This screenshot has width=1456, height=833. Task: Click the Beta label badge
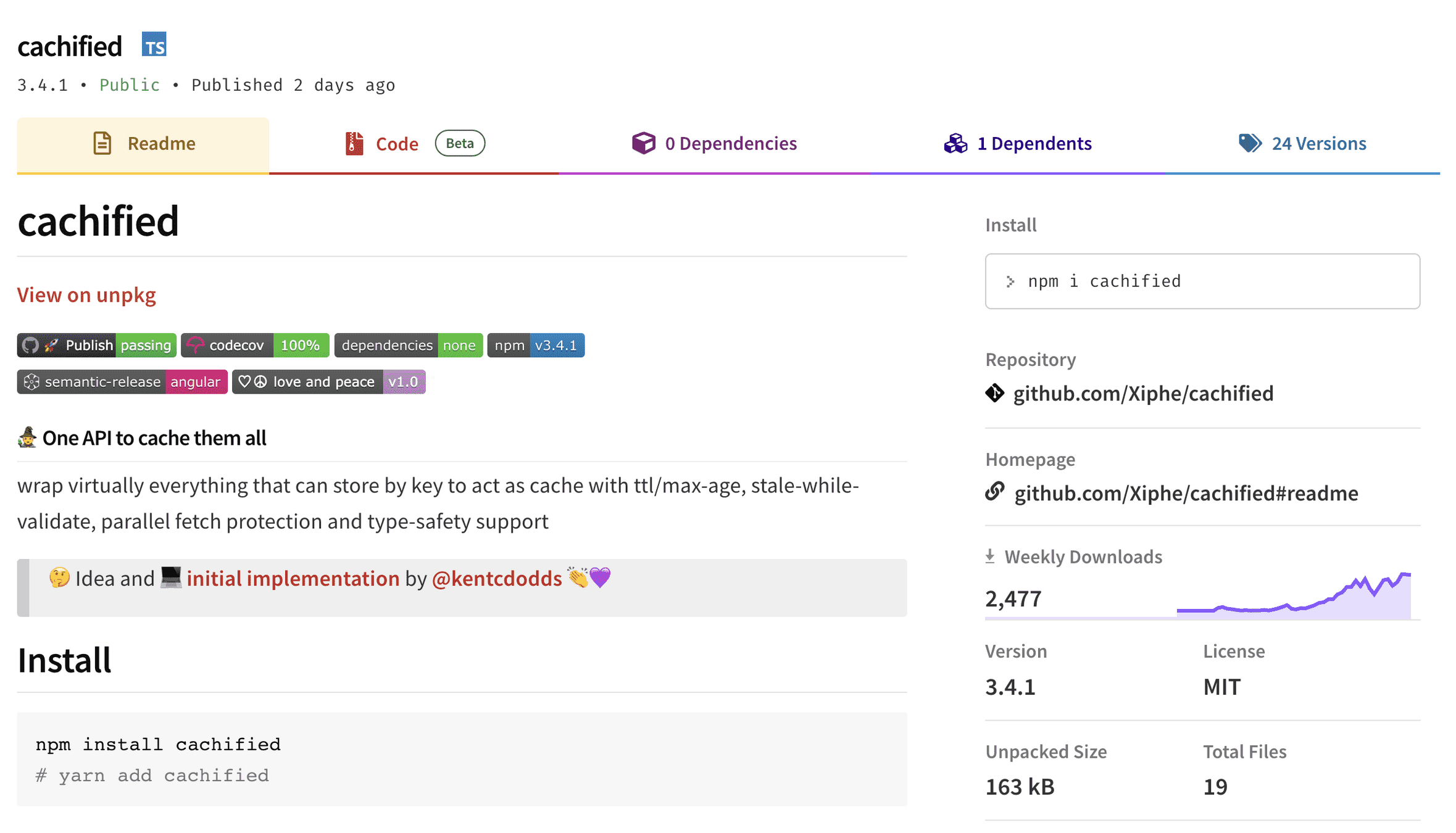click(460, 143)
